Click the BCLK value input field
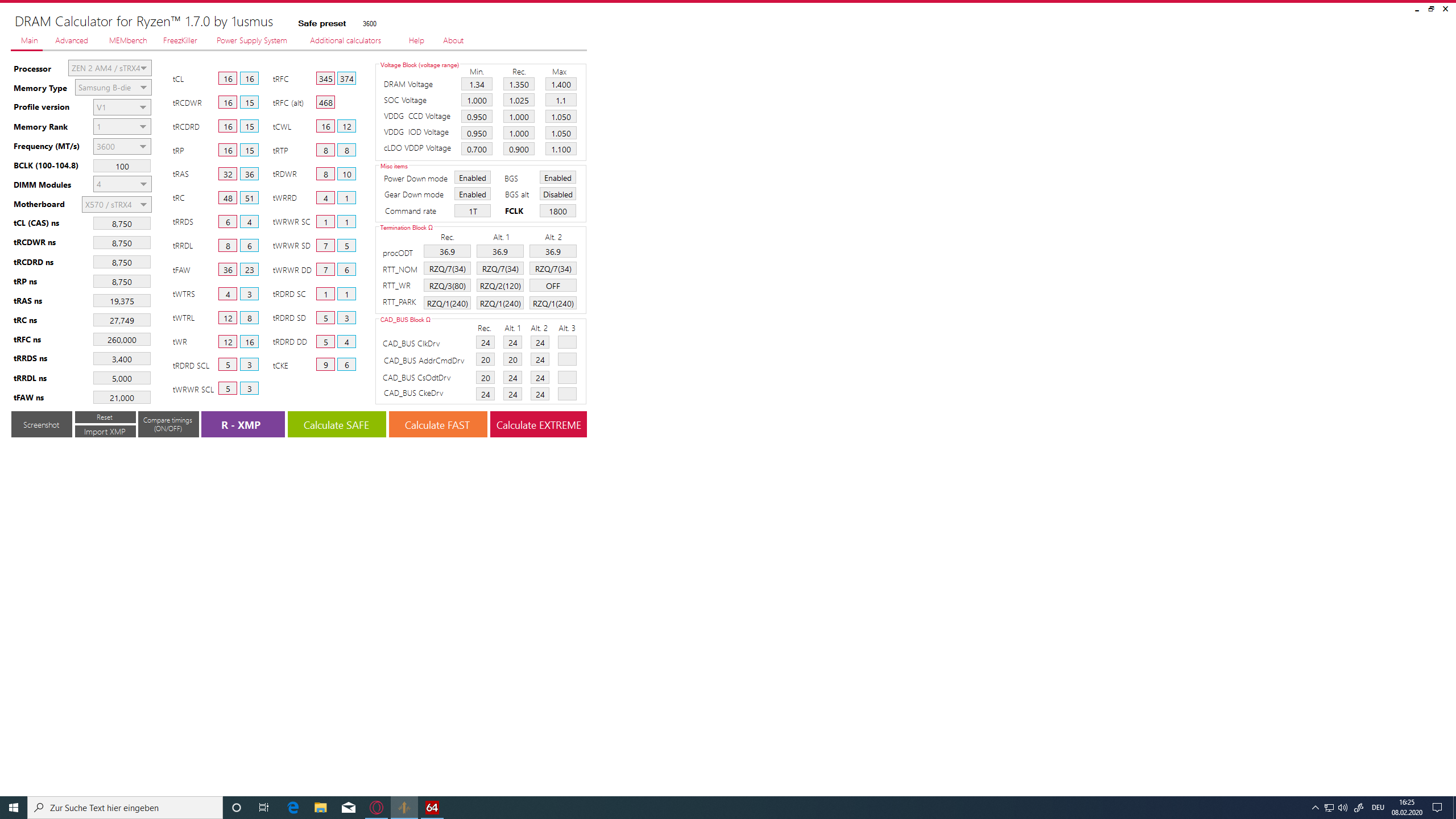The image size is (1456, 819). [122, 167]
